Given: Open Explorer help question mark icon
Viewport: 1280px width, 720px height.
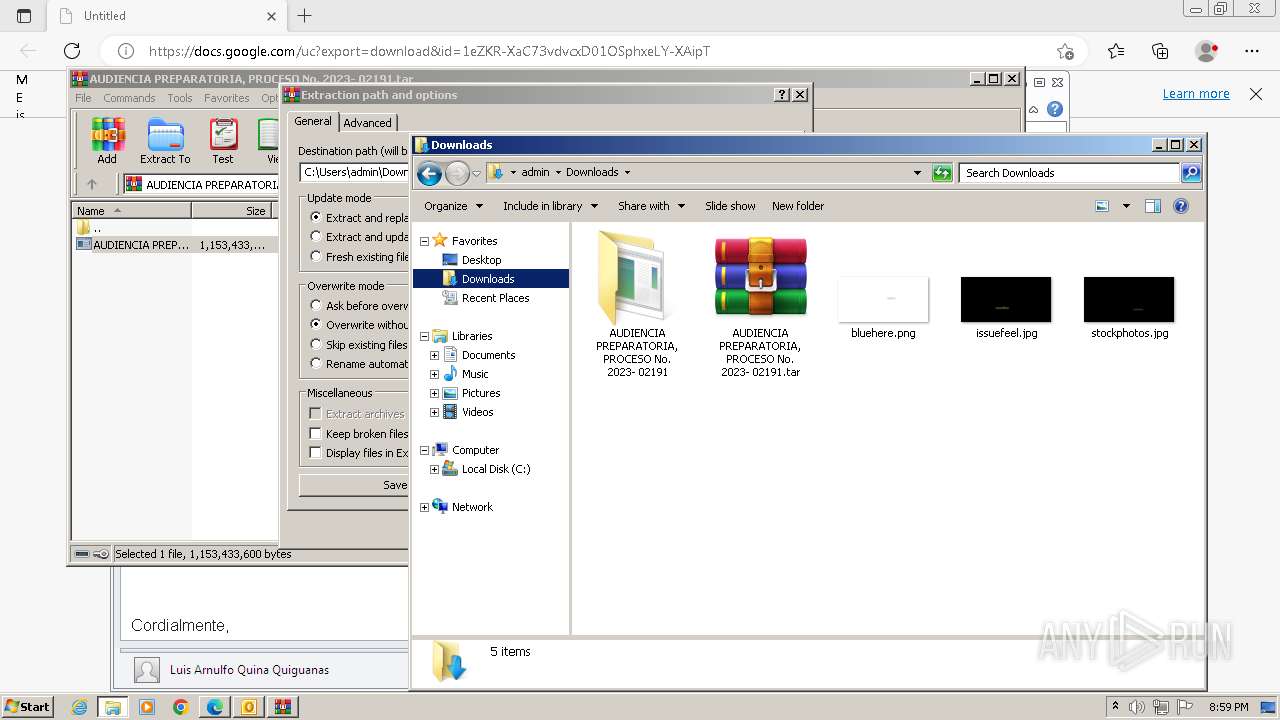Looking at the screenshot, I should pyautogui.click(x=1181, y=206).
